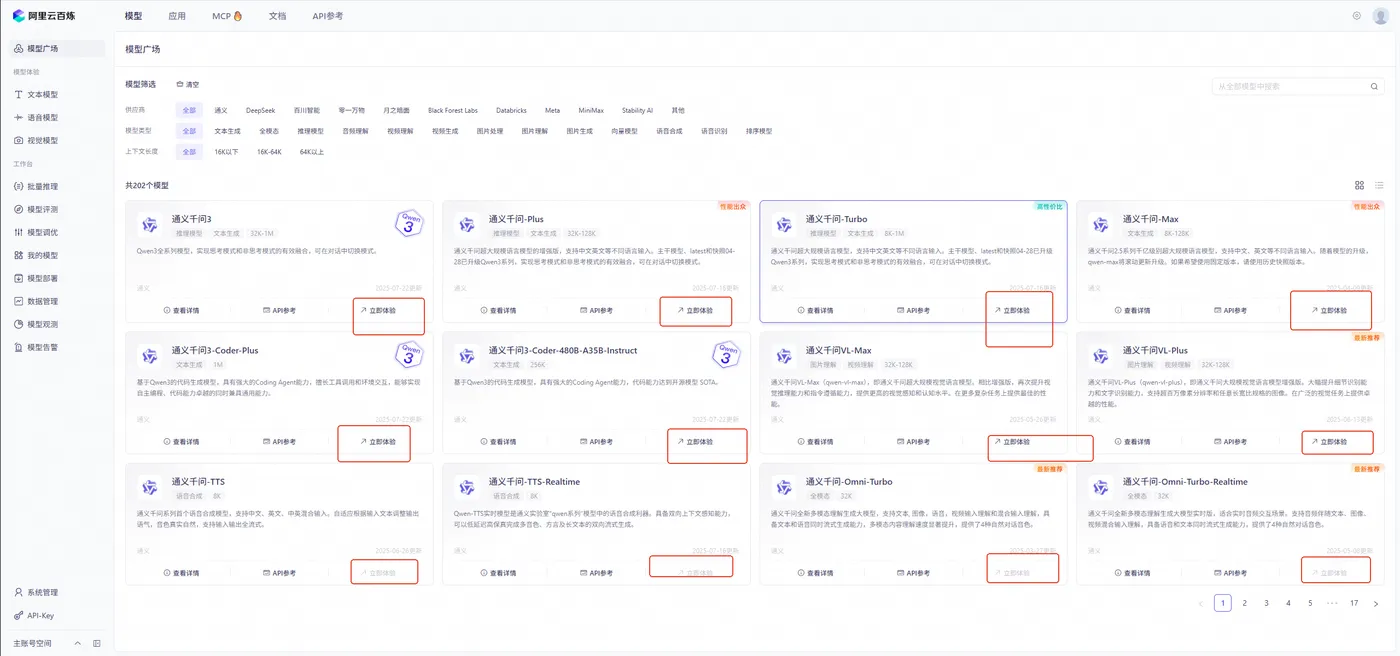1400x656 pixels.
Task: Filter provider by Stability AI
Action: pos(637,110)
